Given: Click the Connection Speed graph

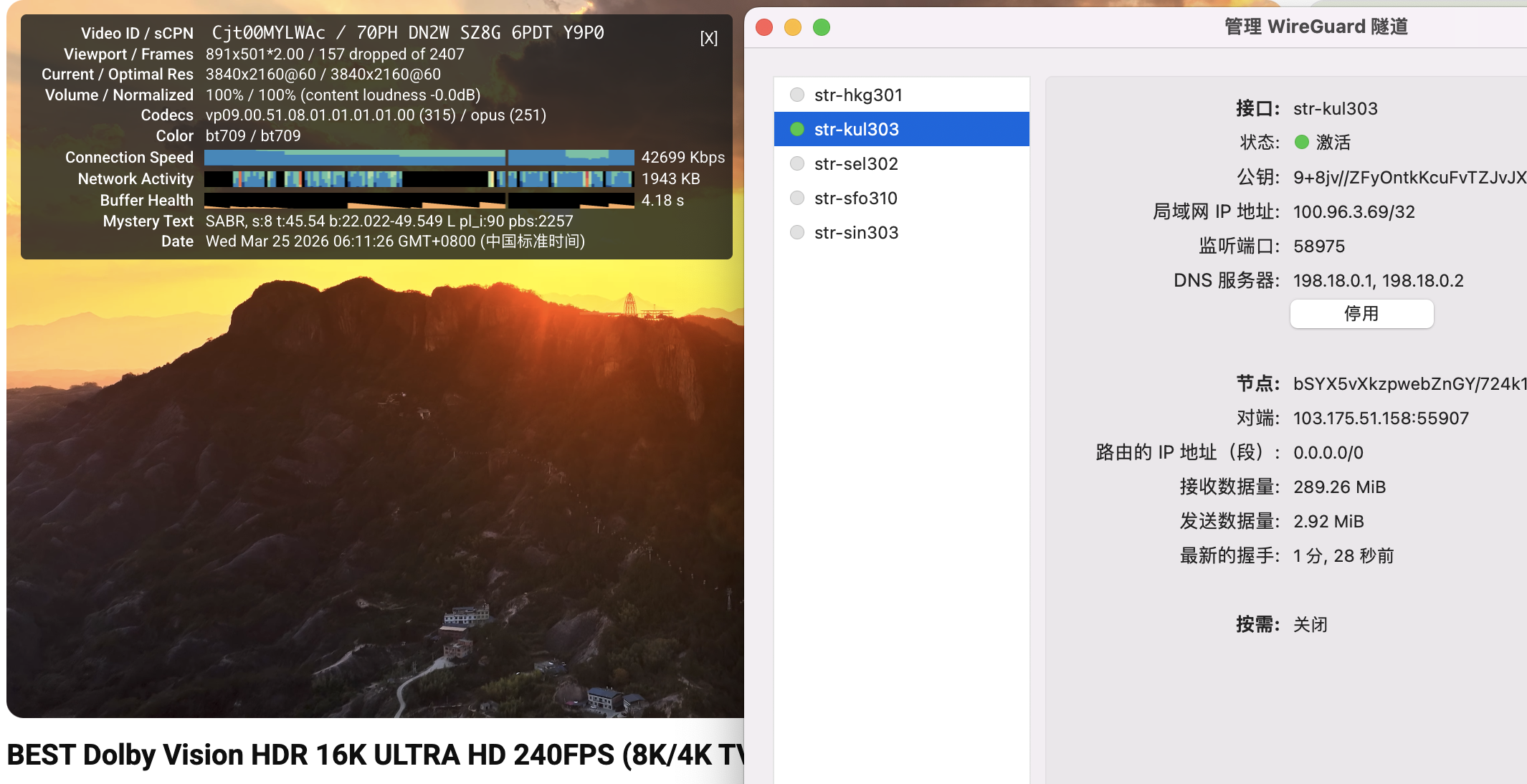Looking at the screenshot, I should (419, 157).
